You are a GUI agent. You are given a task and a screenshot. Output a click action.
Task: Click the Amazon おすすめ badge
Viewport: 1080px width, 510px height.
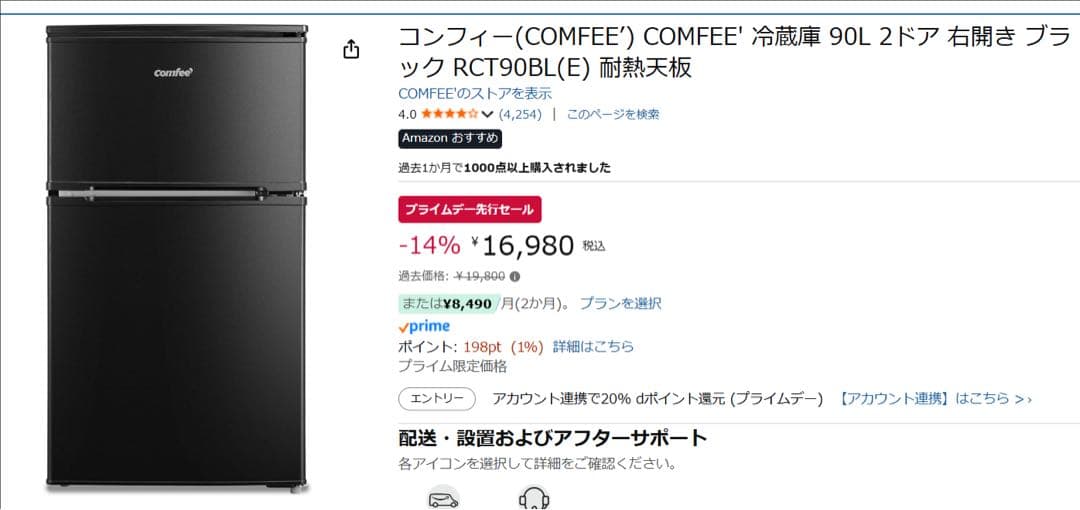click(x=450, y=139)
